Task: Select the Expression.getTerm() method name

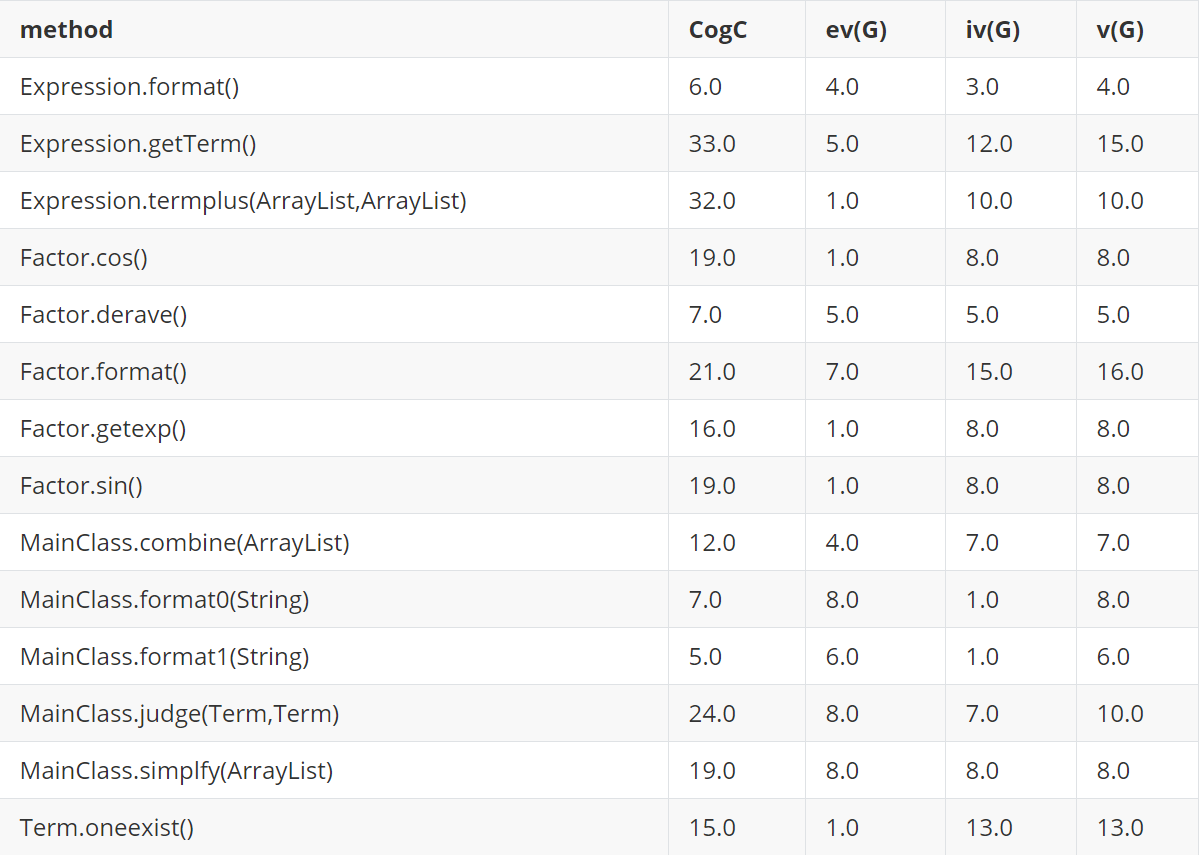Action: [138, 144]
